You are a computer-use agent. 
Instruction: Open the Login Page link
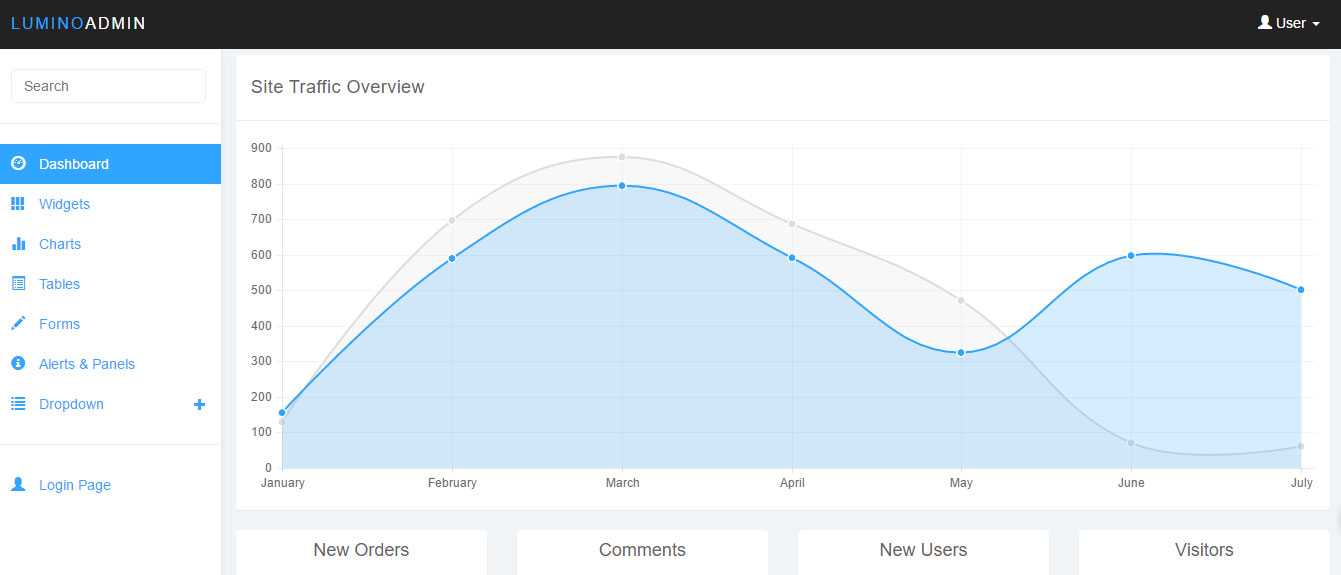75,485
